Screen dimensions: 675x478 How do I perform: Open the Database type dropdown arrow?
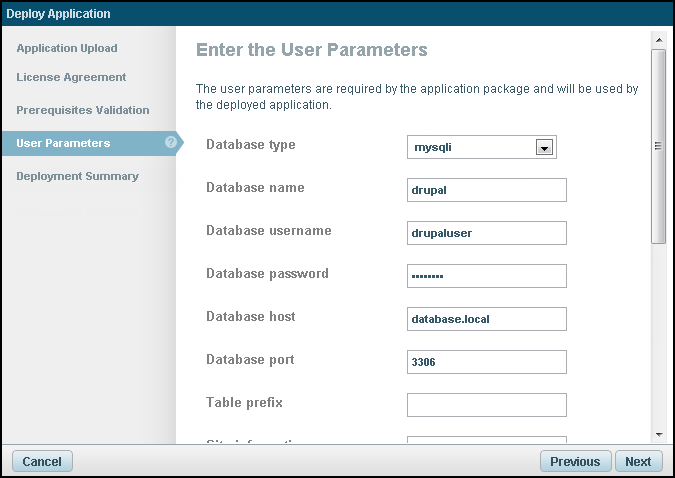pos(544,148)
